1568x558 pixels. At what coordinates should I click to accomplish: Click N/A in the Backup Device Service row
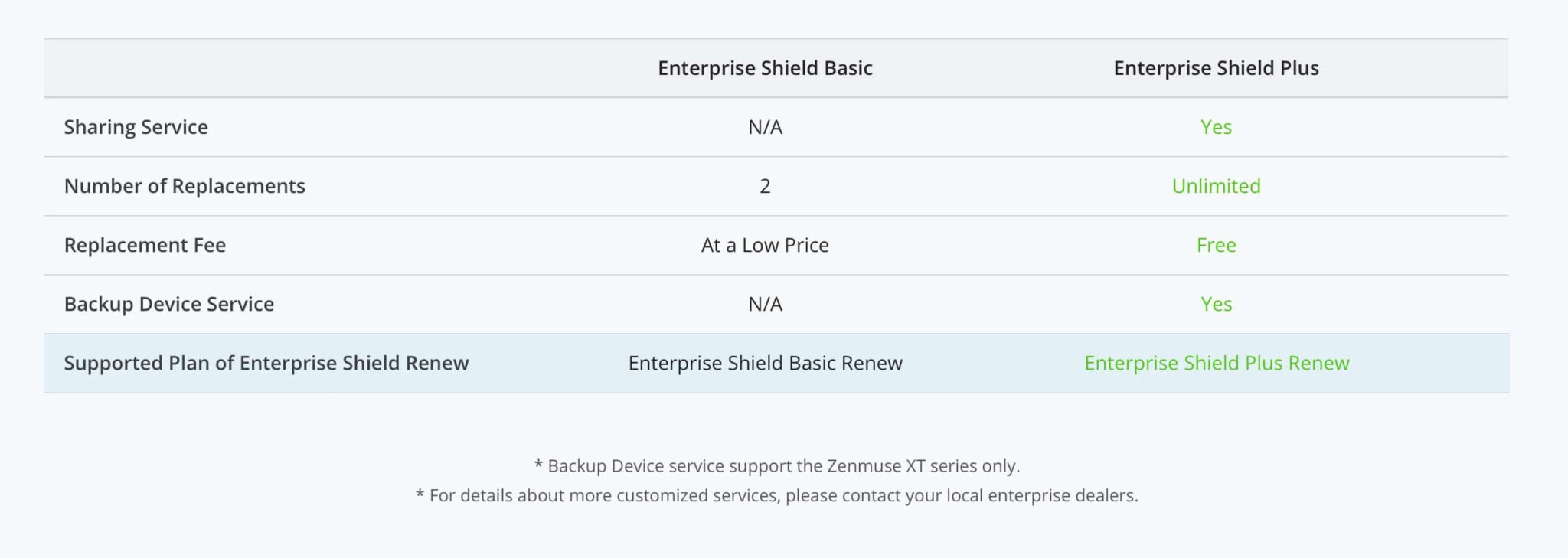tap(765, 304)
